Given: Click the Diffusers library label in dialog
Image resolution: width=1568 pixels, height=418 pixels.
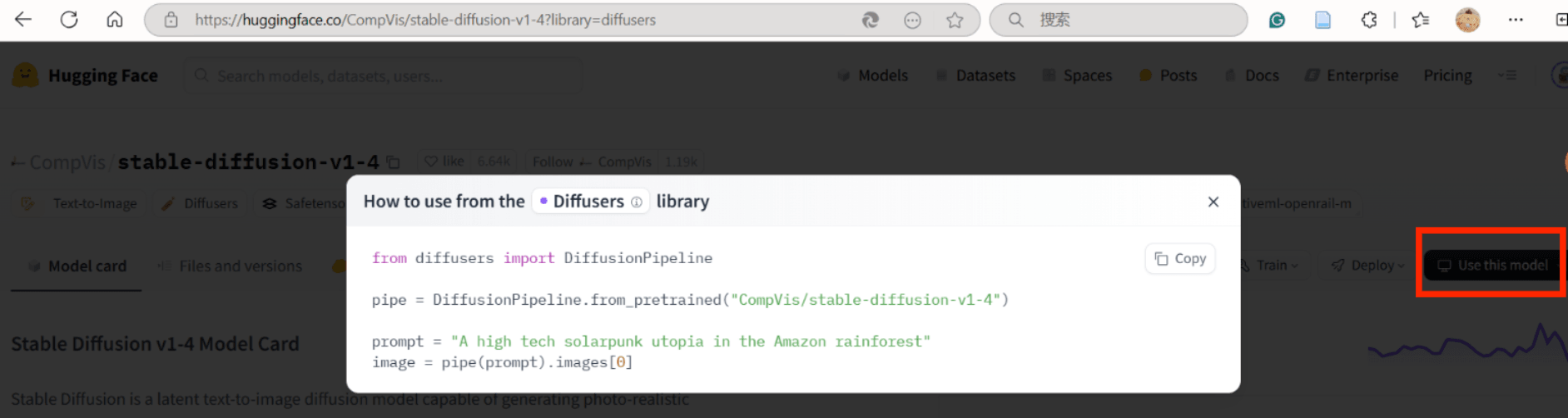Looking at the screenshot, I should pyautogui.click(x=588, y=202).
